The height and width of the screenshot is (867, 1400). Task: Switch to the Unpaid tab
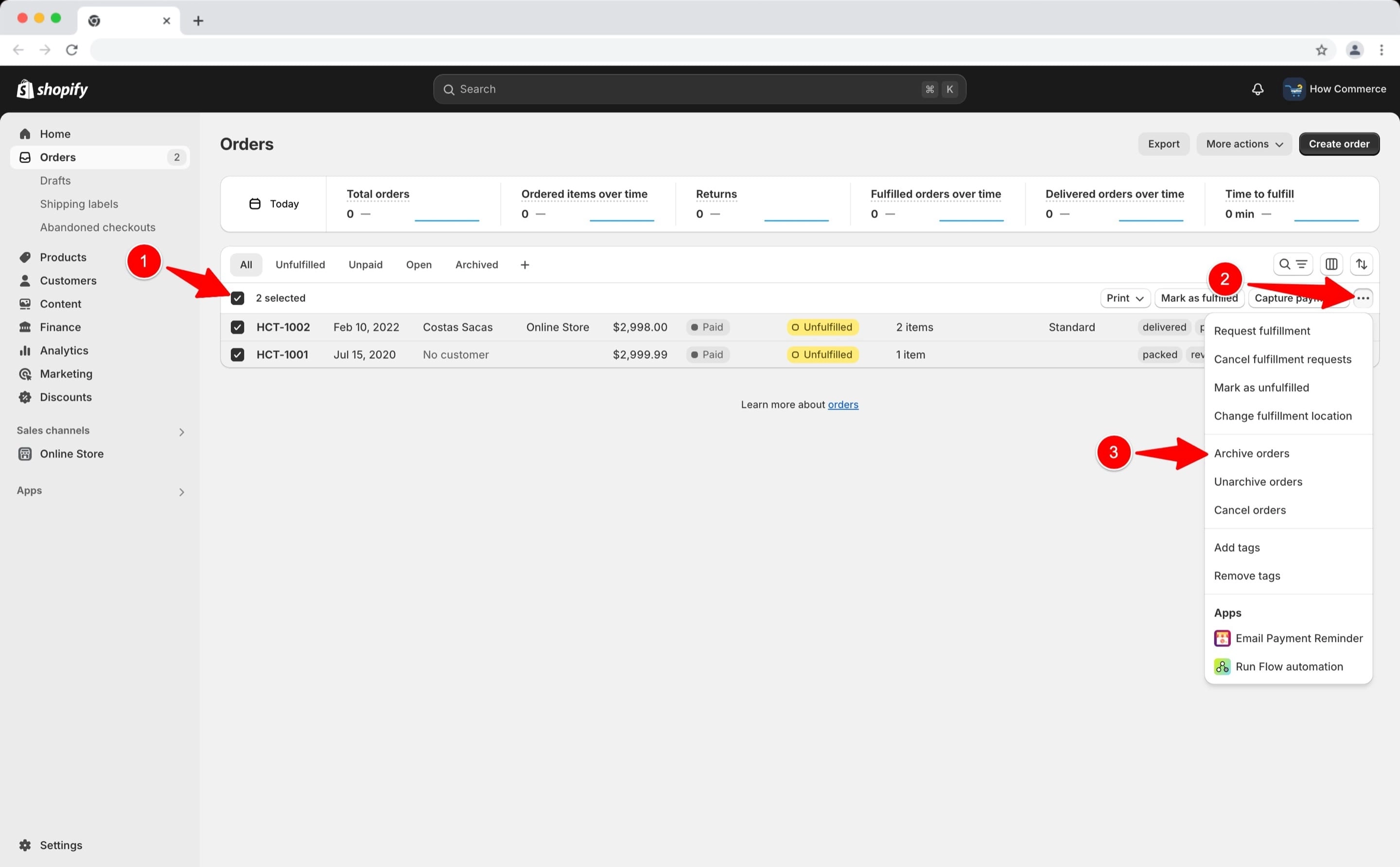[x=366, y=264]
